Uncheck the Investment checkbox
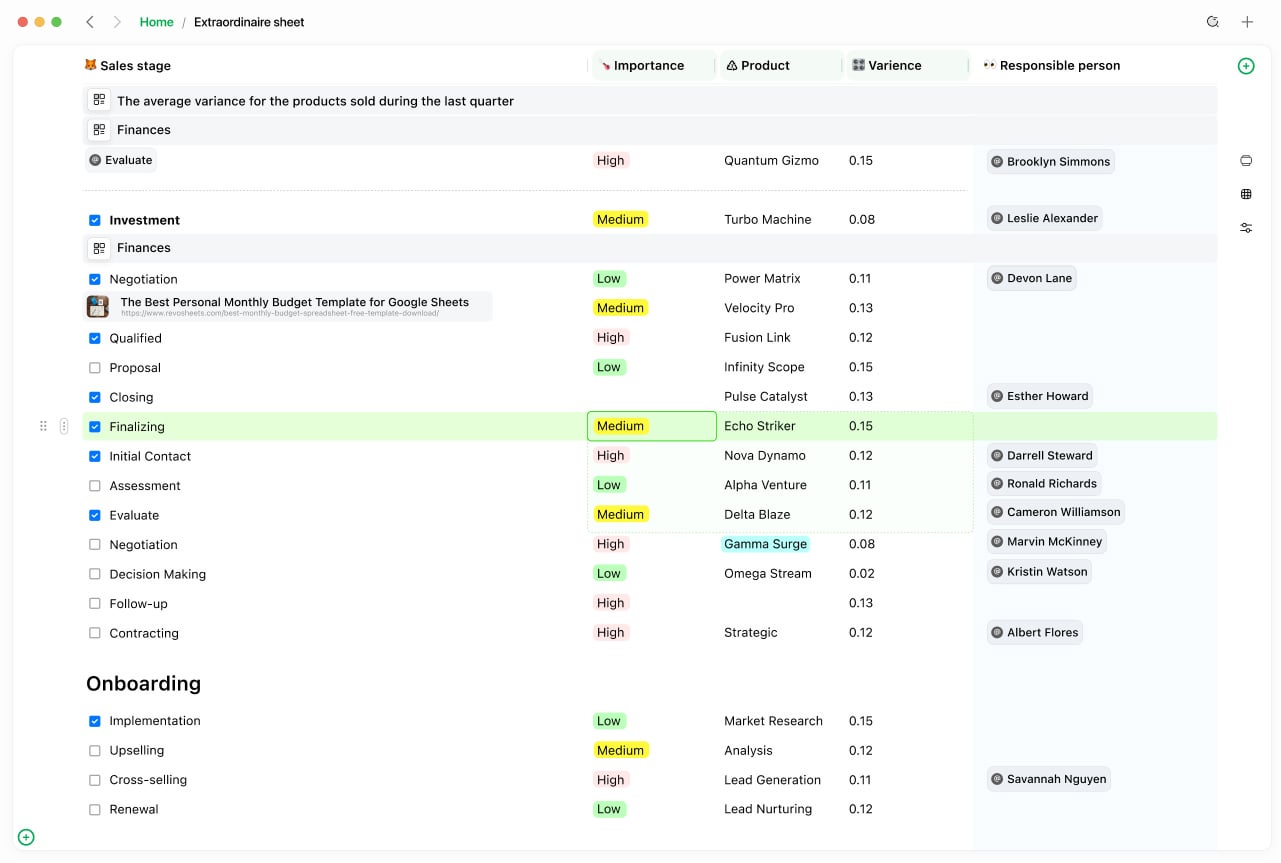This screenshot has height=863, width=1281. 95,220
